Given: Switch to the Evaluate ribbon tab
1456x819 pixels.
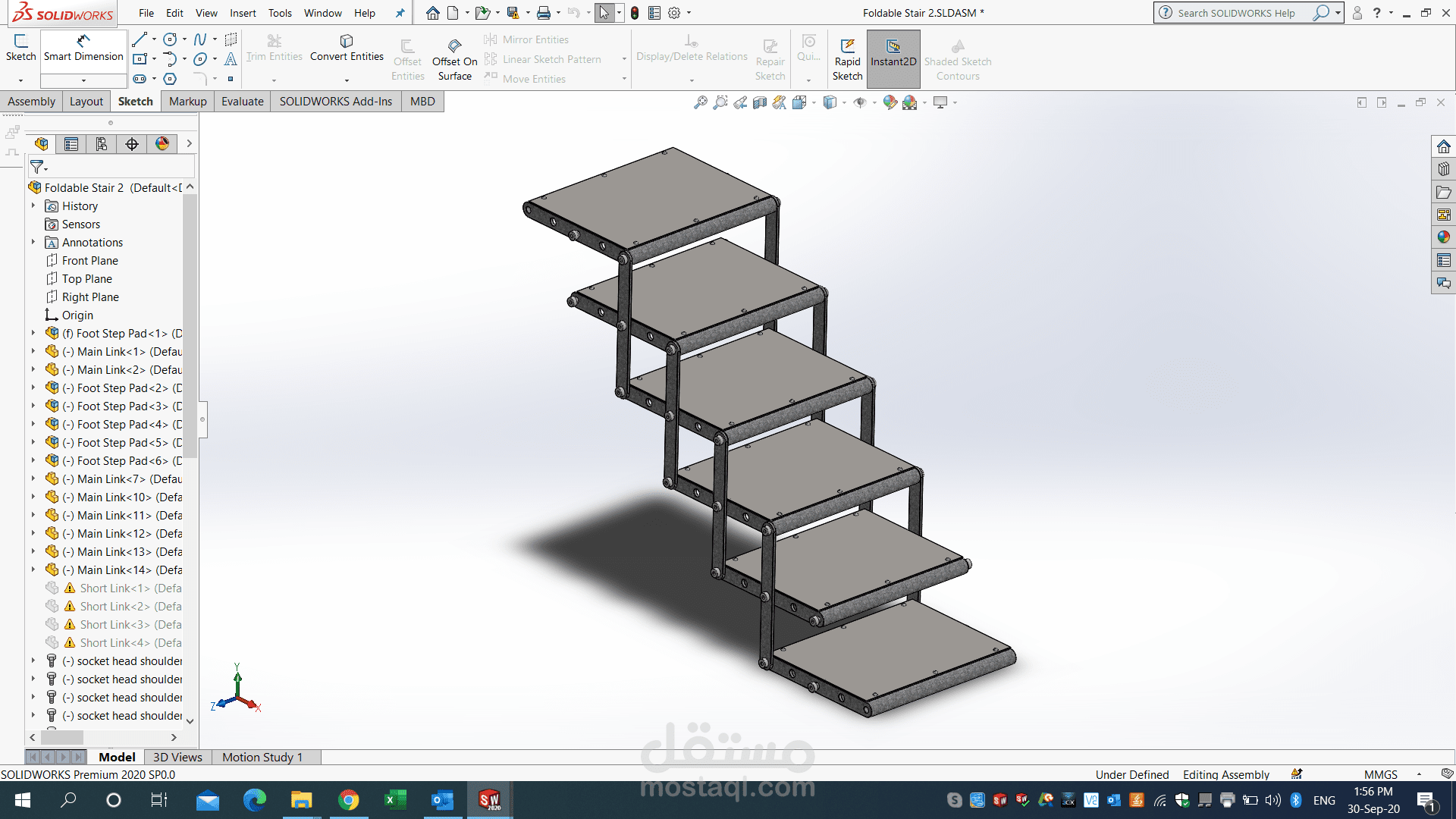Looking at the screenshot, I should pyautogui.click(x=243, y=102).
